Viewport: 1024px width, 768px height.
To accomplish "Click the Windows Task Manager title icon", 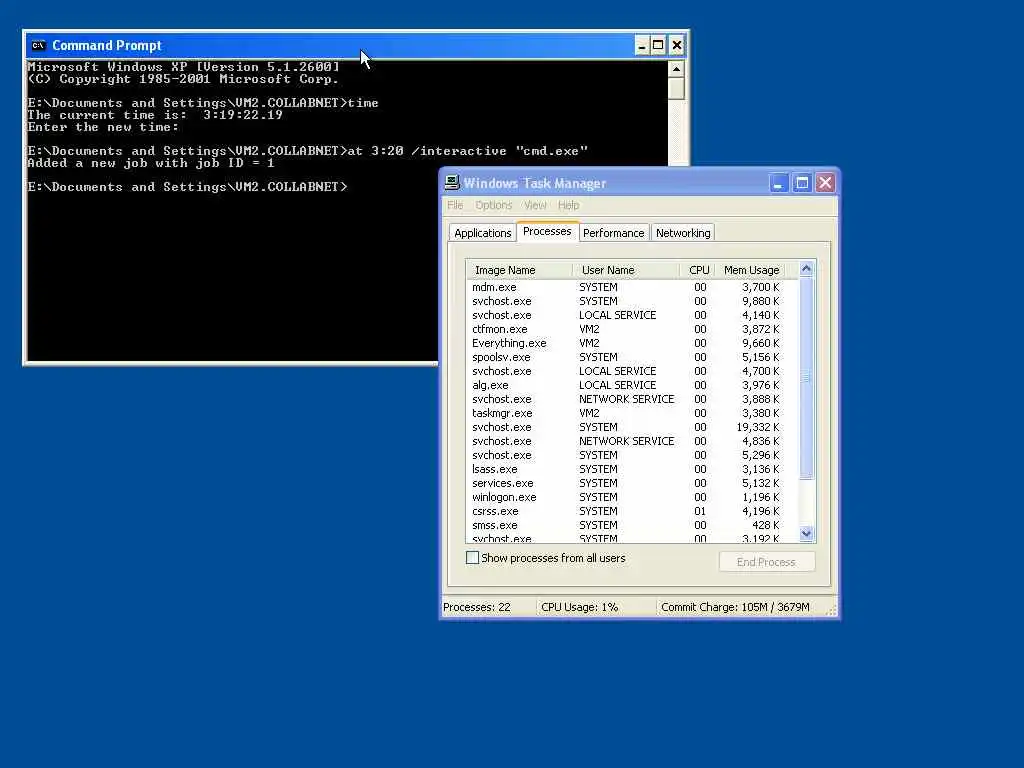I will coord(452,183).
